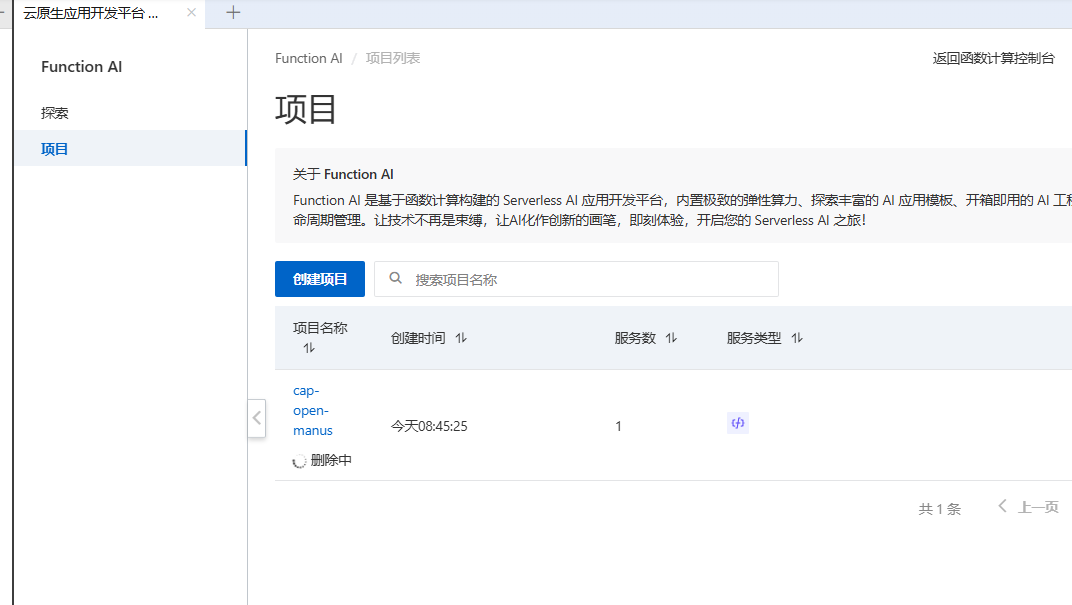
Task: Open the cap-open-manus project
Action: [x=312, y=410]
